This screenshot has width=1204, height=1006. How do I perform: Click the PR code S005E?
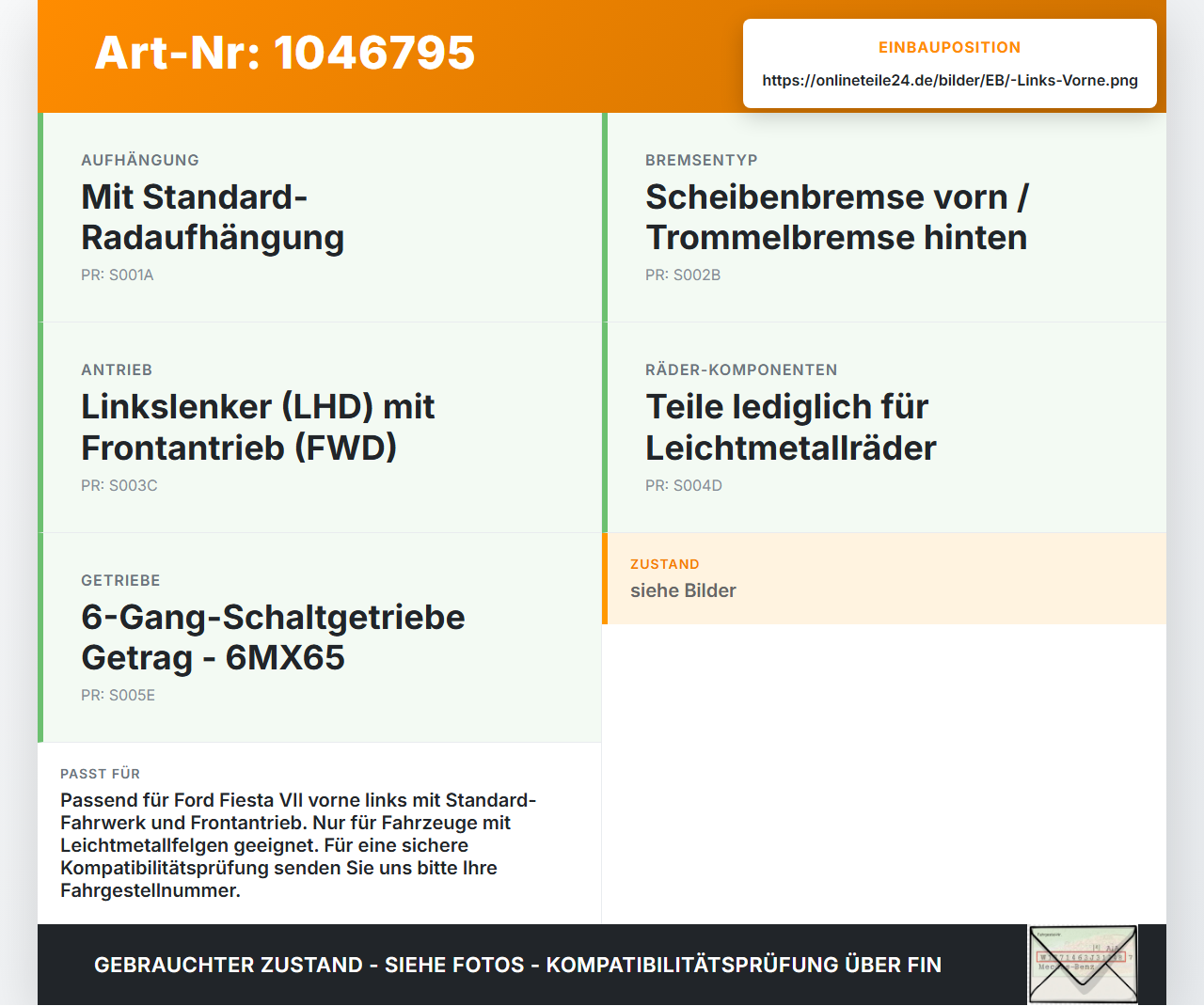119,696
